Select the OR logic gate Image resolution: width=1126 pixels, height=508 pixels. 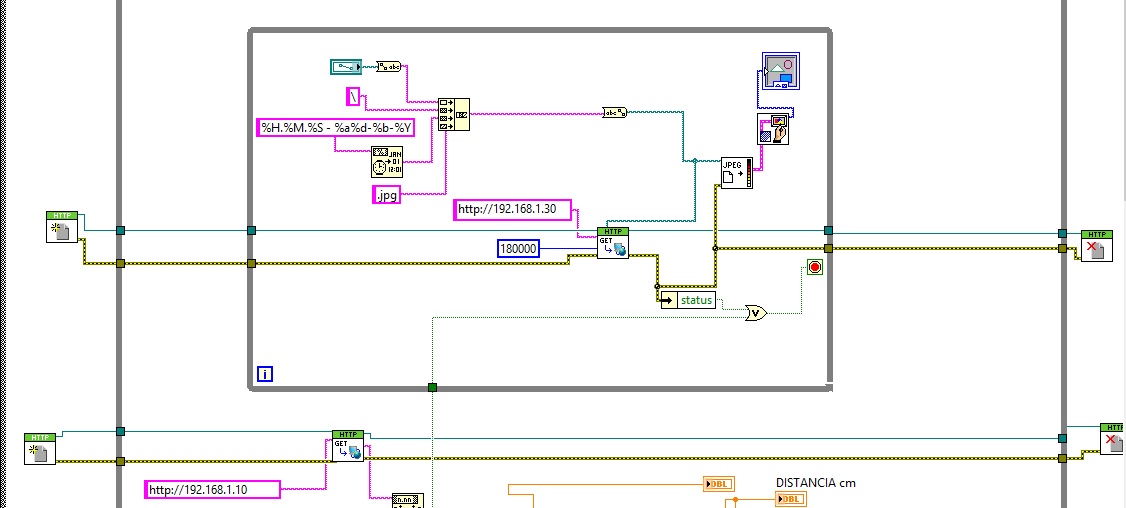coord(758,313)
